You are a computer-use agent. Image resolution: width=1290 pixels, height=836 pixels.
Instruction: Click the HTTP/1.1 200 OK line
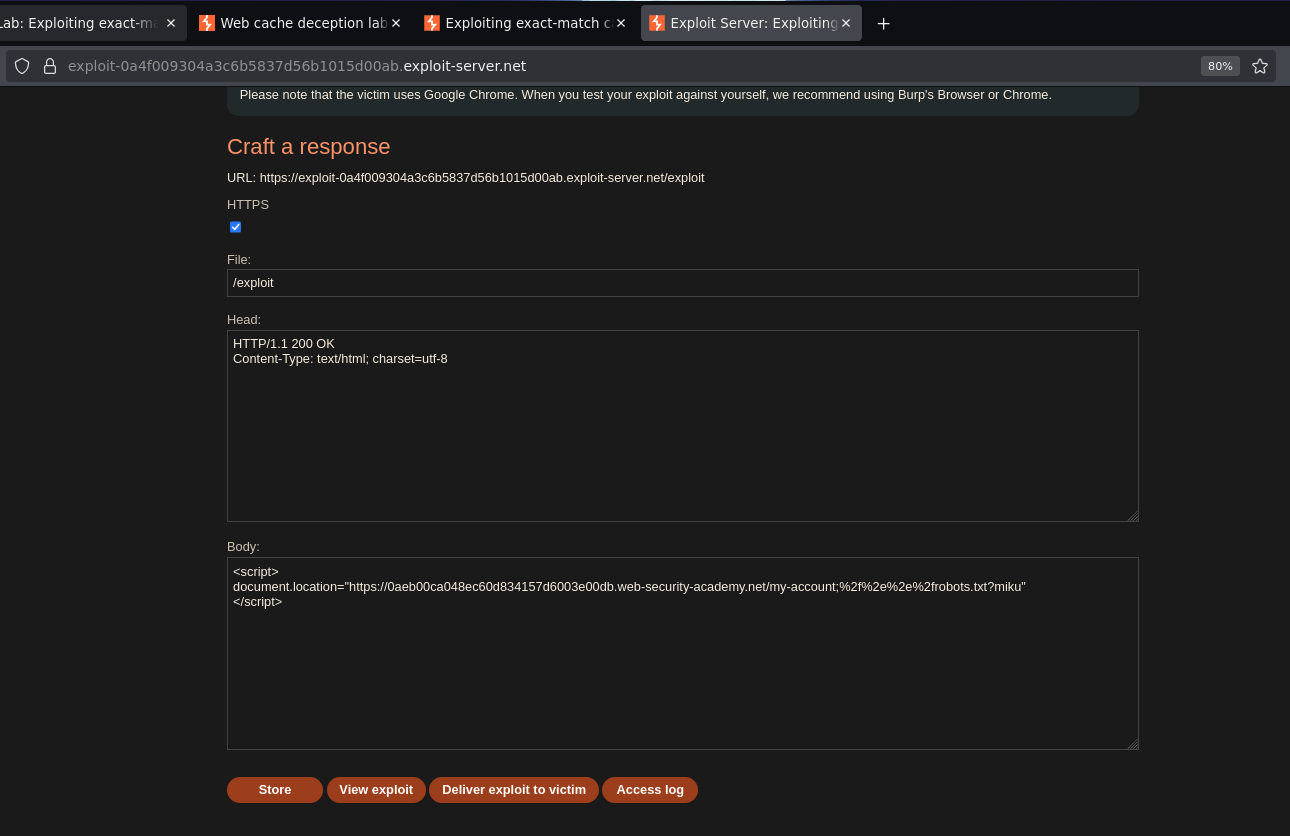(x=284, y=343)
